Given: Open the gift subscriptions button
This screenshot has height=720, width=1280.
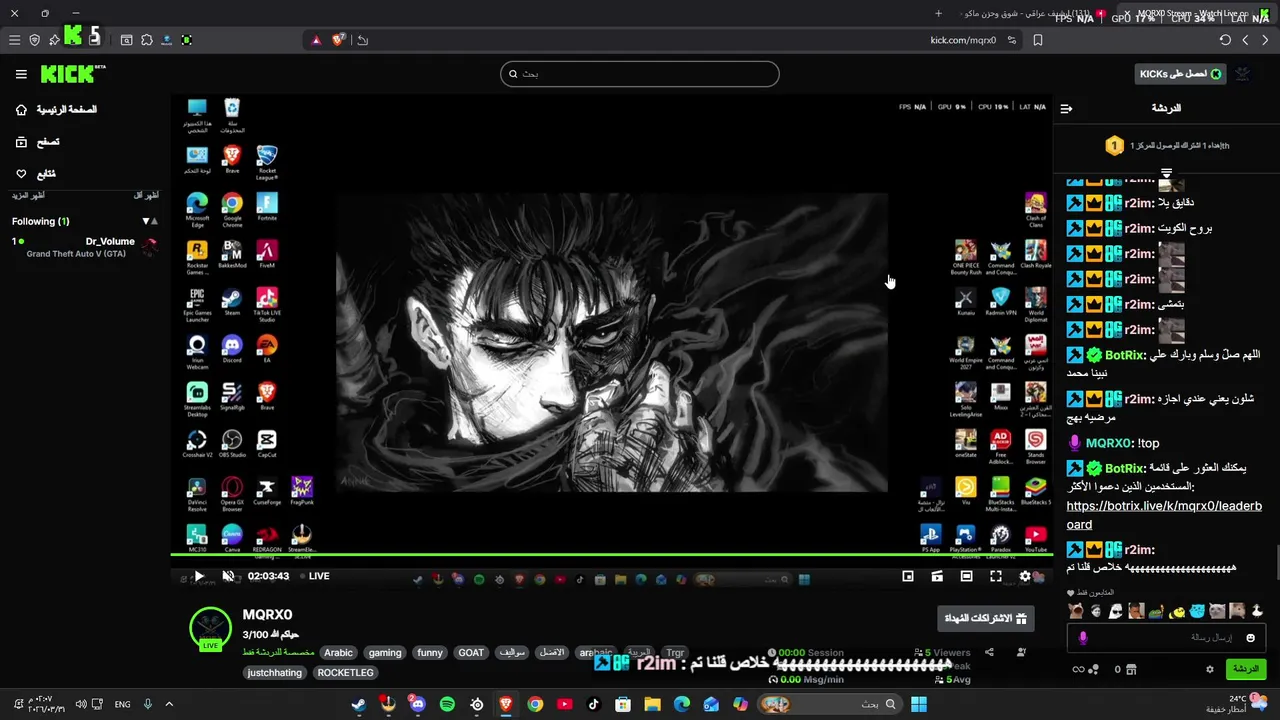Looking at the screenshot, I should tap(986, 618).
